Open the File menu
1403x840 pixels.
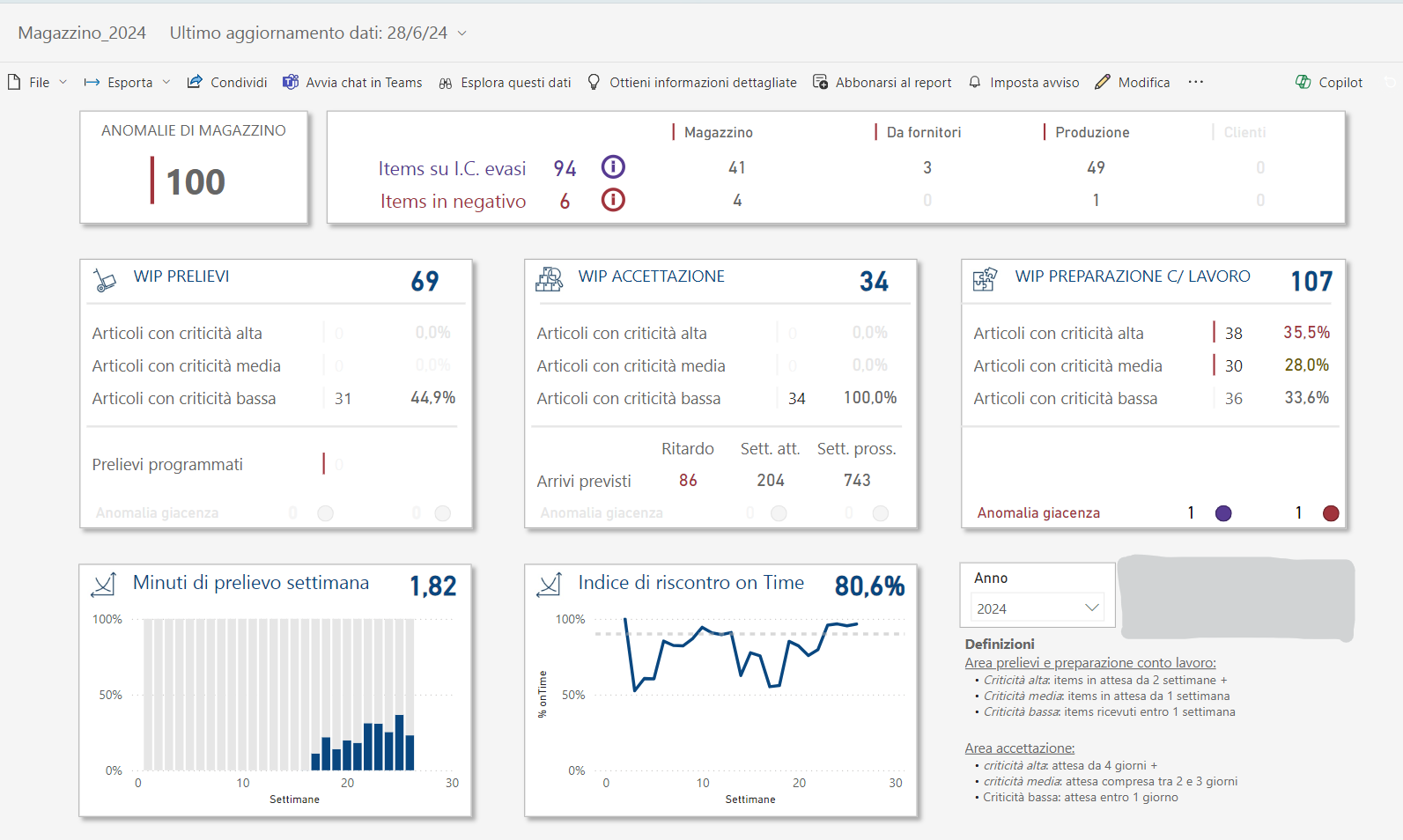tap(38, 82)
